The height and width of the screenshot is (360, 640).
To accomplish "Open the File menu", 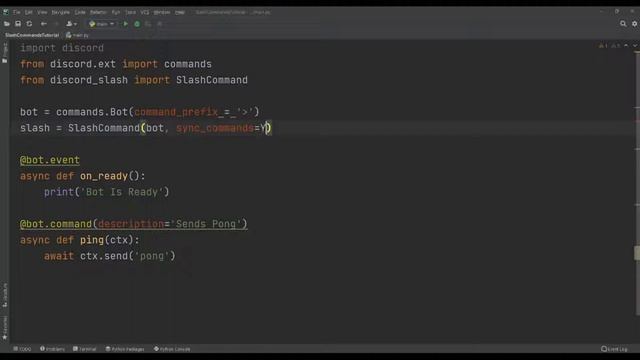I will (x=16, y=12).
